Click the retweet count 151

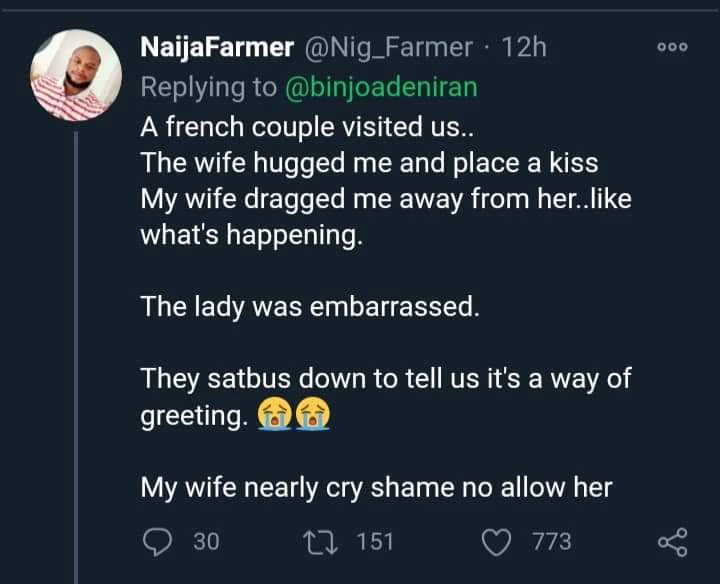click(375, 541)
